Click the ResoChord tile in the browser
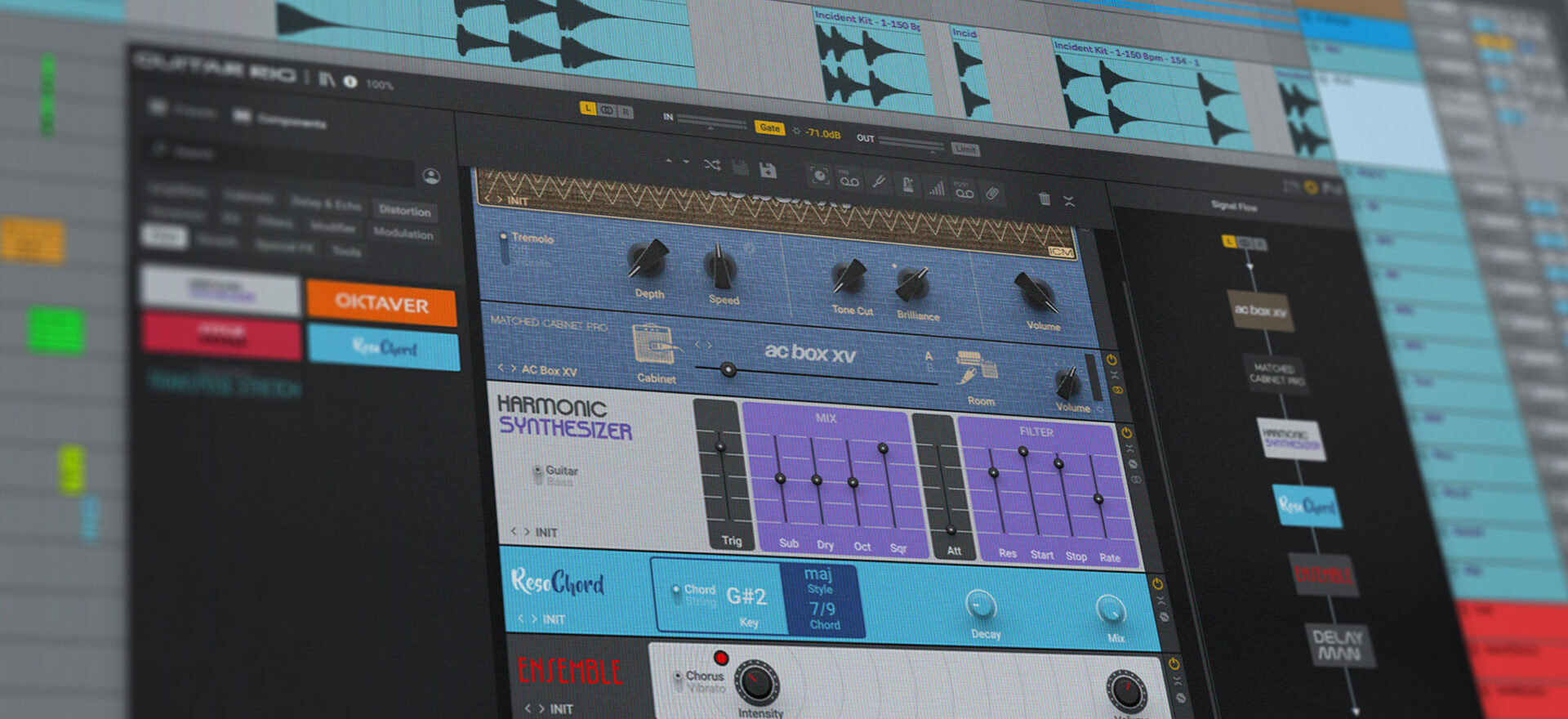Viewport: 1568px width, 719px height. [x=384, y=347]
